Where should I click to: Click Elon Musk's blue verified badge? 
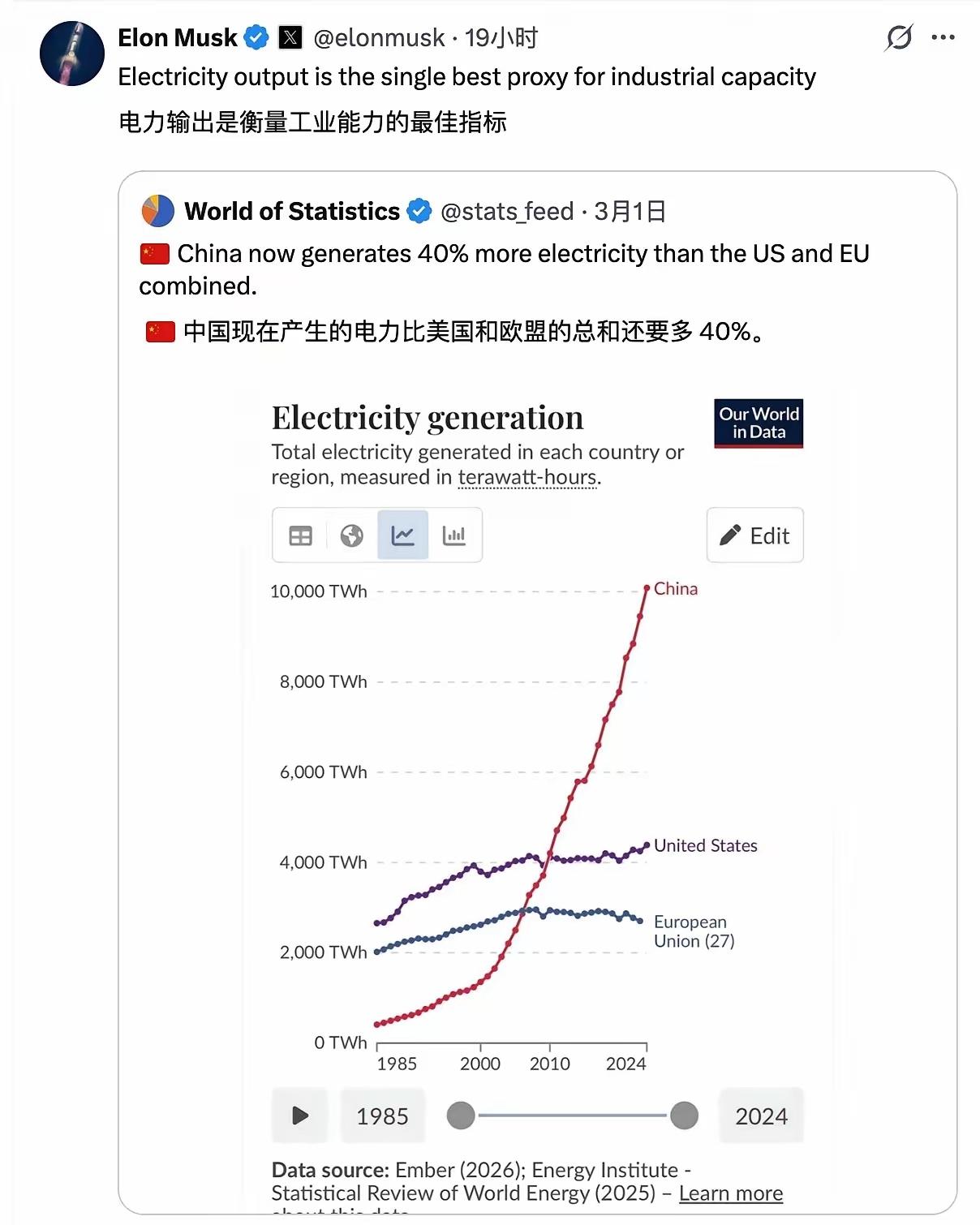coord(257,37)
